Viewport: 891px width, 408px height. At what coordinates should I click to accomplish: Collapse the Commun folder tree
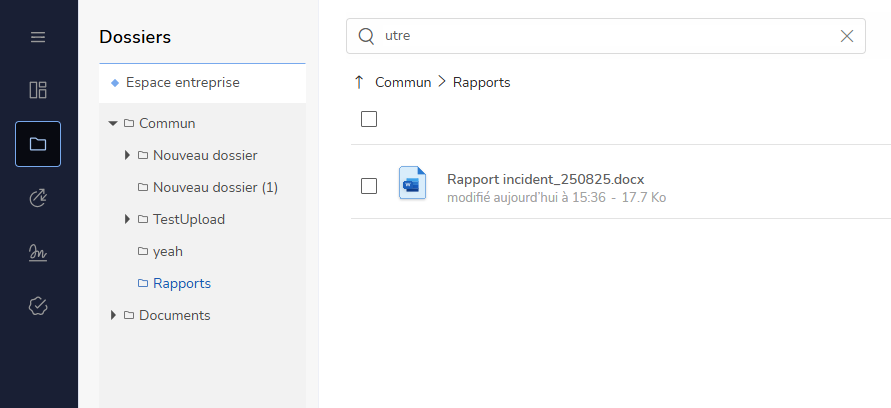coord(113,123)
